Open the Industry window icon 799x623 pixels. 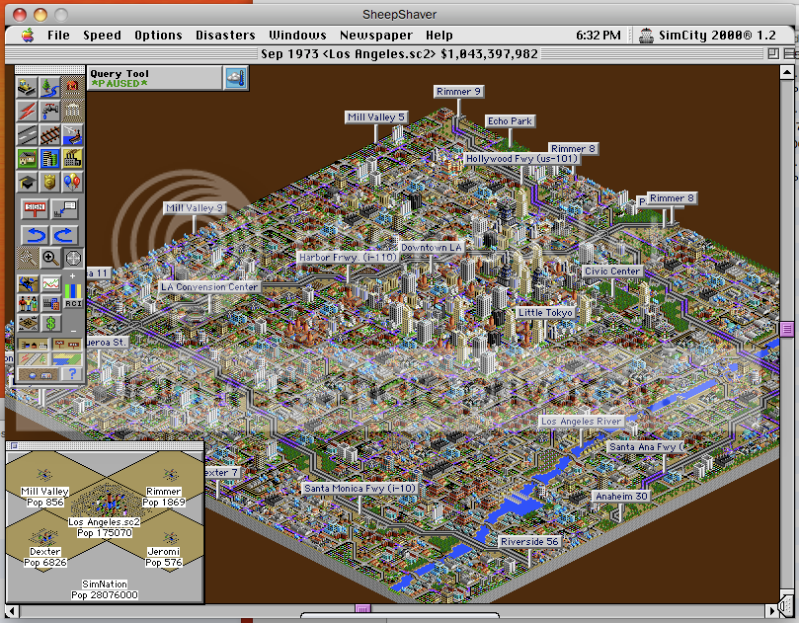(50, 304)
